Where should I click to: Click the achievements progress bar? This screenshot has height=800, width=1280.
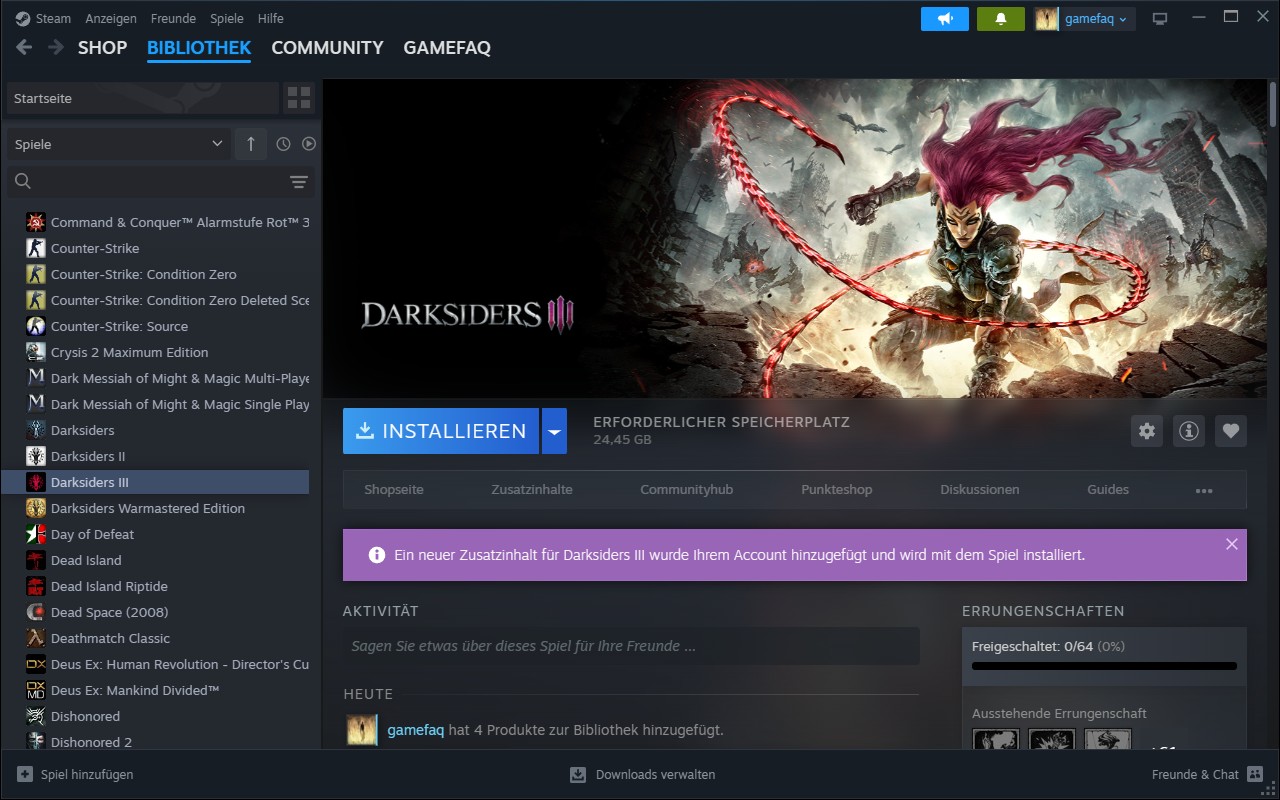(x=1104, y=666)
